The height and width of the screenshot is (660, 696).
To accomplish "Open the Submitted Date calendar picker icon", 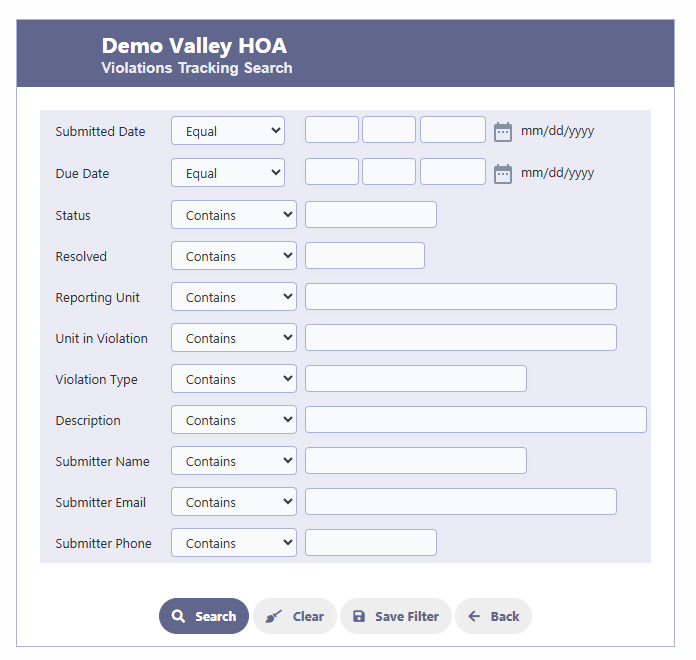I will click(x=502, y=132).
